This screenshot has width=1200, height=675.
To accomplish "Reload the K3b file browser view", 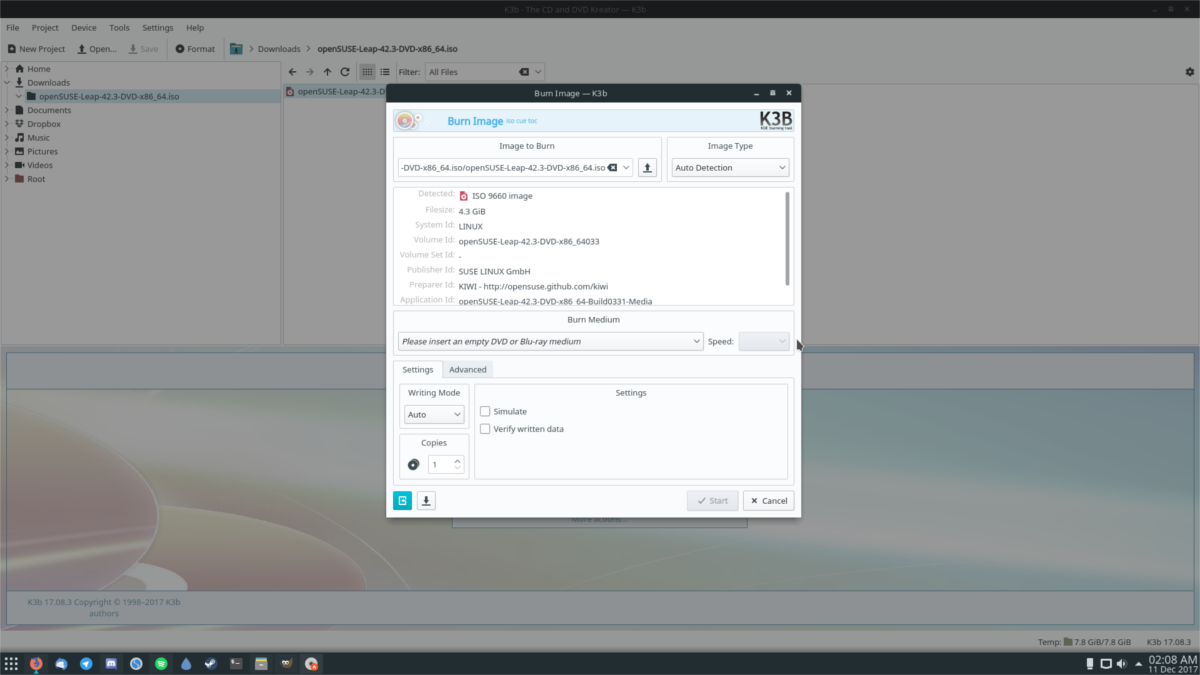I will (345, 72).
